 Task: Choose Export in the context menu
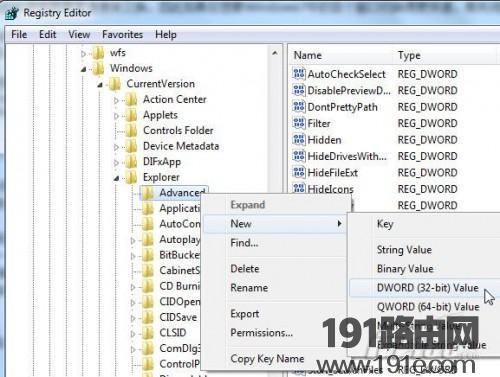[x=274, y=314]
